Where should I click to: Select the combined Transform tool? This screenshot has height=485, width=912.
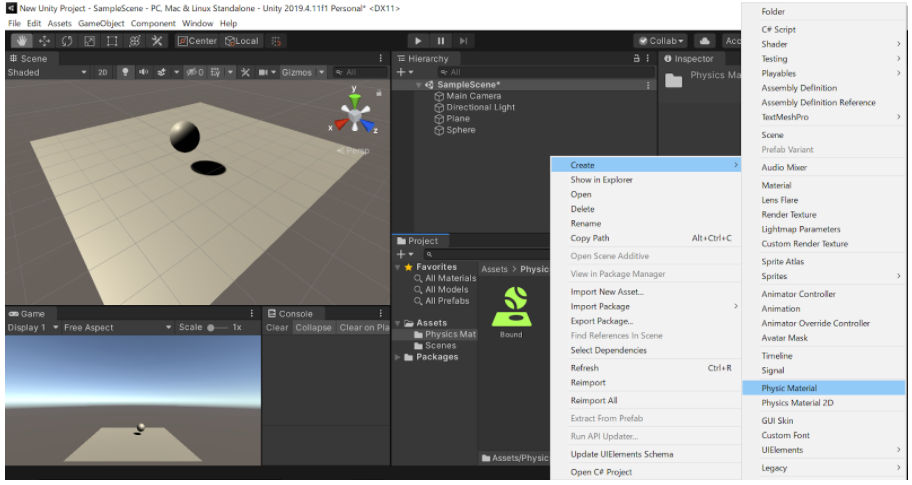pyautogui.click(x=134, y=41)
